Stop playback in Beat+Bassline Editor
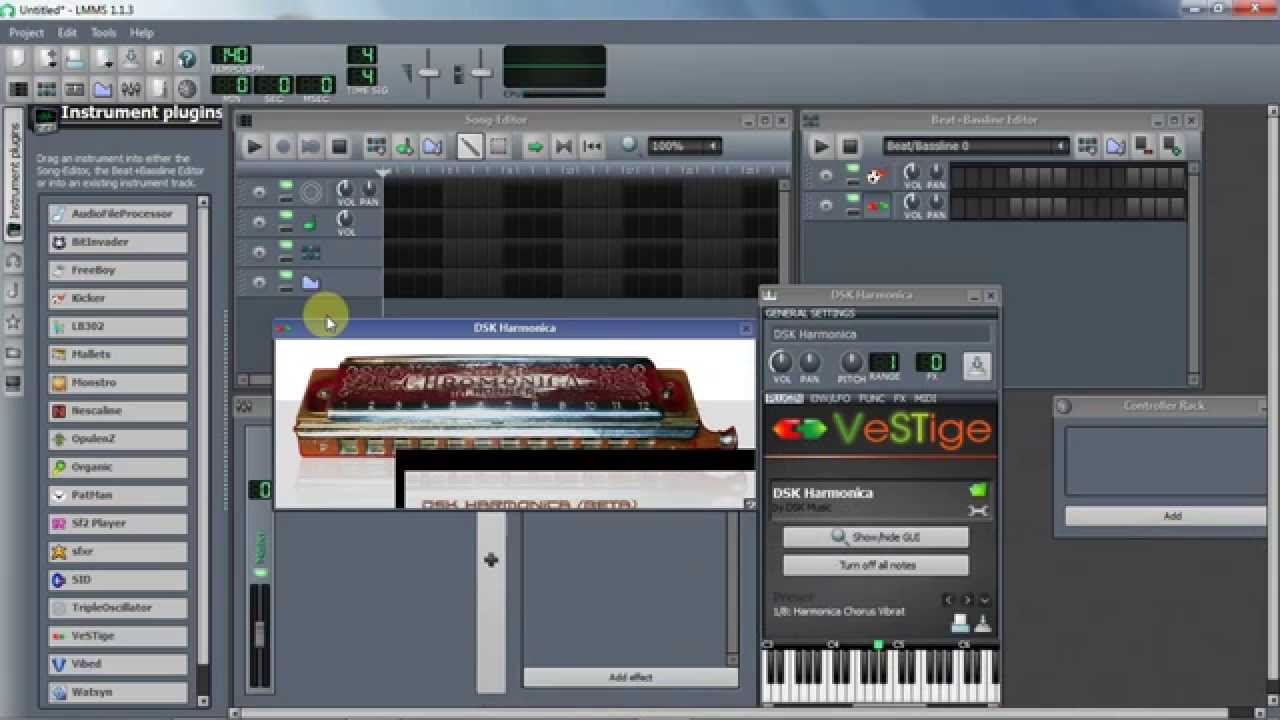The width and height of the screenshot is (1280, 720). tap(849, 147)
